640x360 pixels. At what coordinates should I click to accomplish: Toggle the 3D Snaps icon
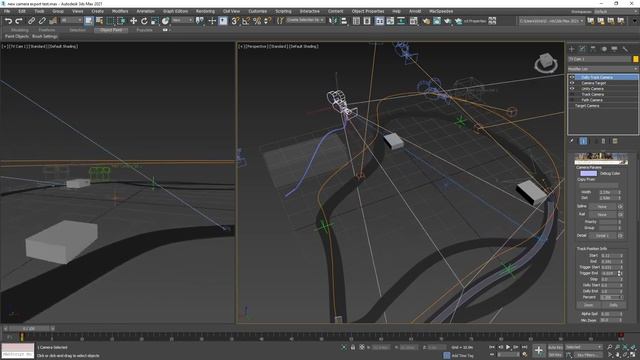[x=235, y=20]
